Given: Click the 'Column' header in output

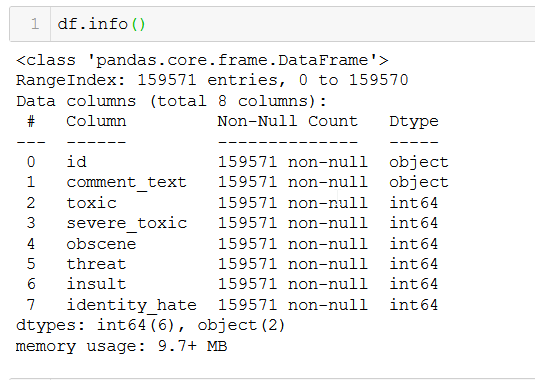Looking at the screenshot, I should pyautogui.click(x=96, y=121).
